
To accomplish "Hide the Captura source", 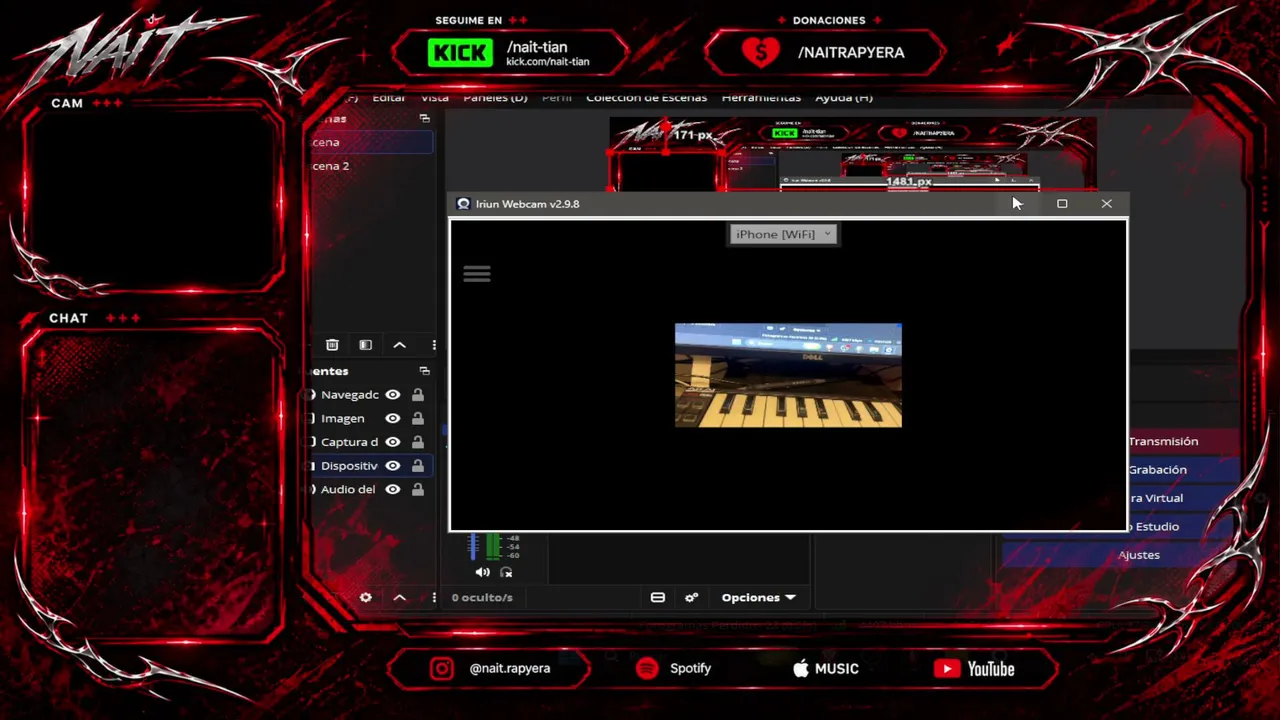I will (x=393, y=442).
